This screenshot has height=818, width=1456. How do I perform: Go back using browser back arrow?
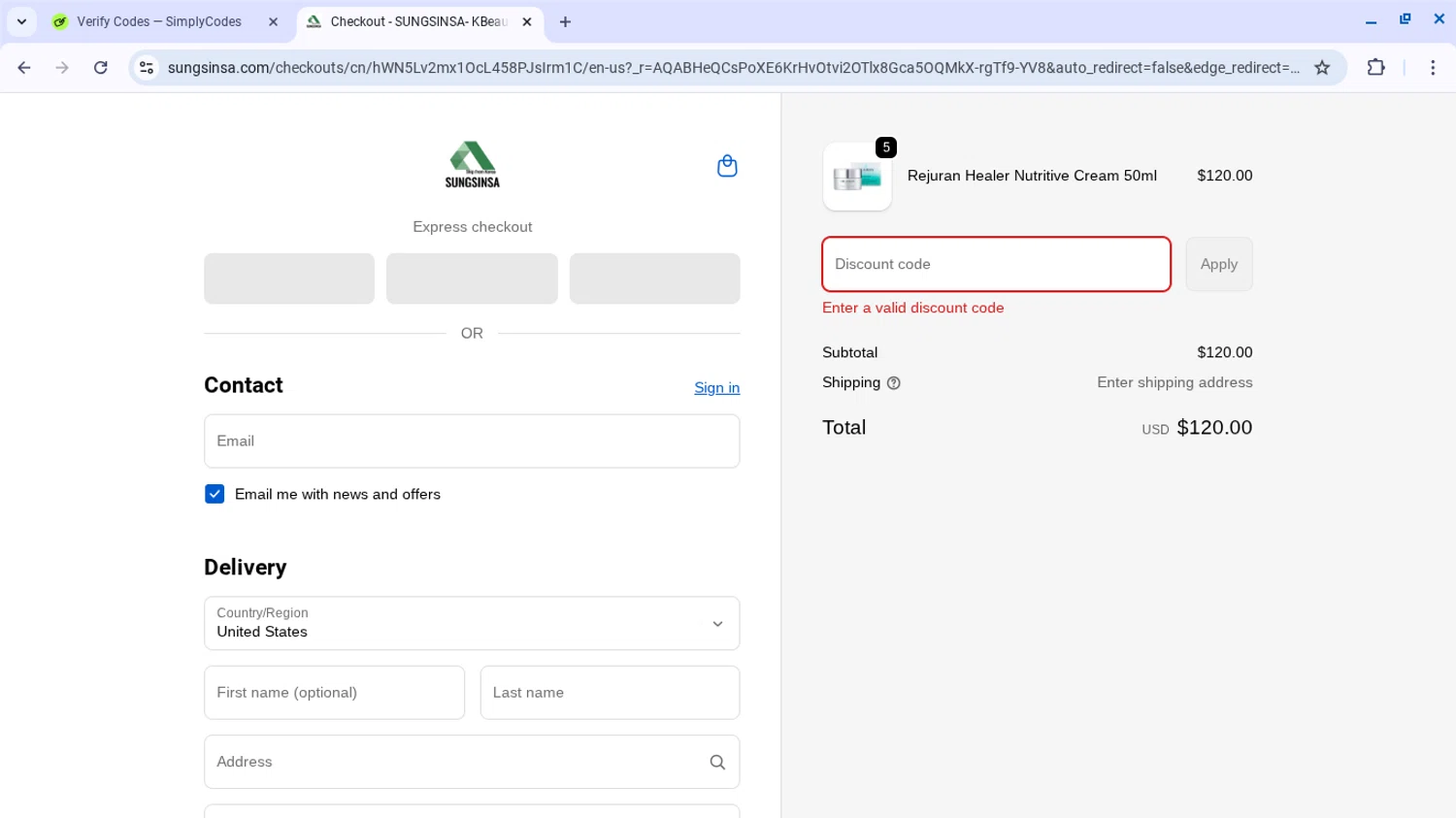24,67
